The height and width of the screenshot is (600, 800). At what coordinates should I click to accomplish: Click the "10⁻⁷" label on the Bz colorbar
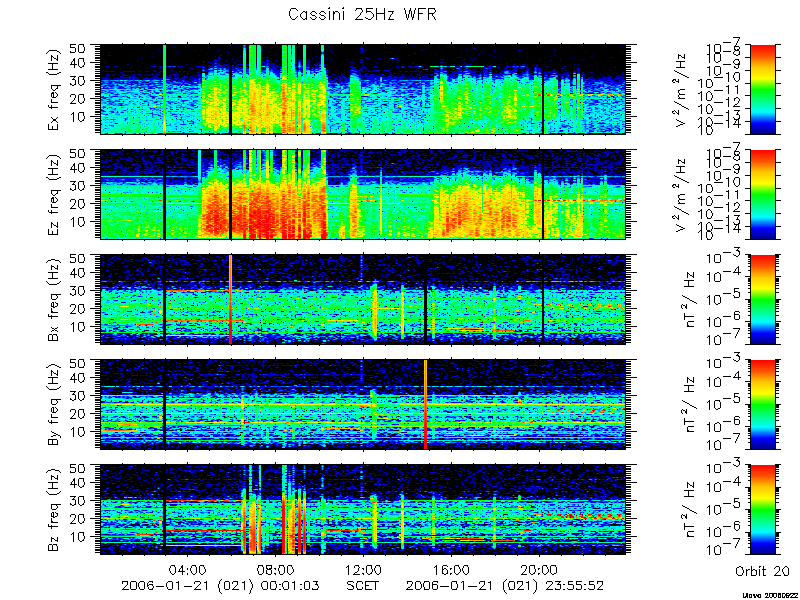724,550
